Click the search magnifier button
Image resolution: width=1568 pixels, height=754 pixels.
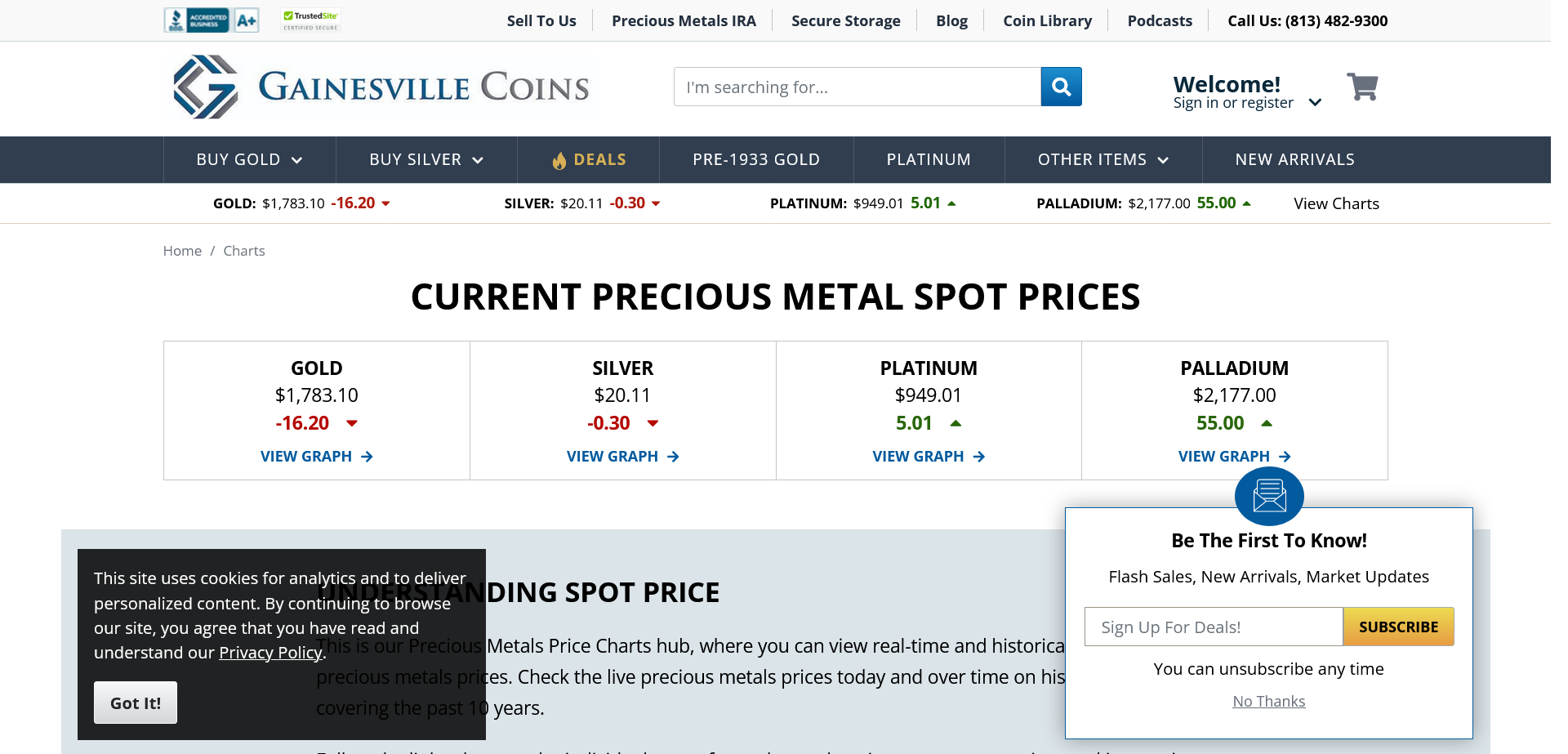[1061, 87]
